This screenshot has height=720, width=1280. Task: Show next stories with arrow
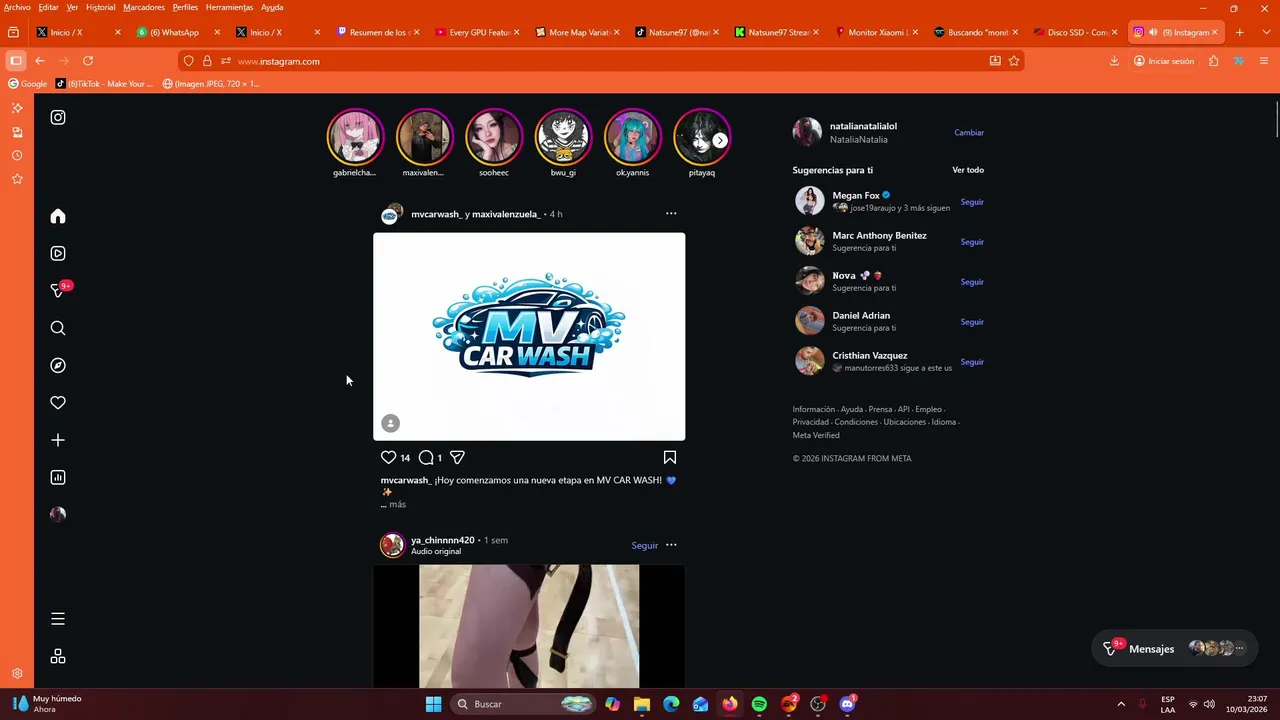720,140
